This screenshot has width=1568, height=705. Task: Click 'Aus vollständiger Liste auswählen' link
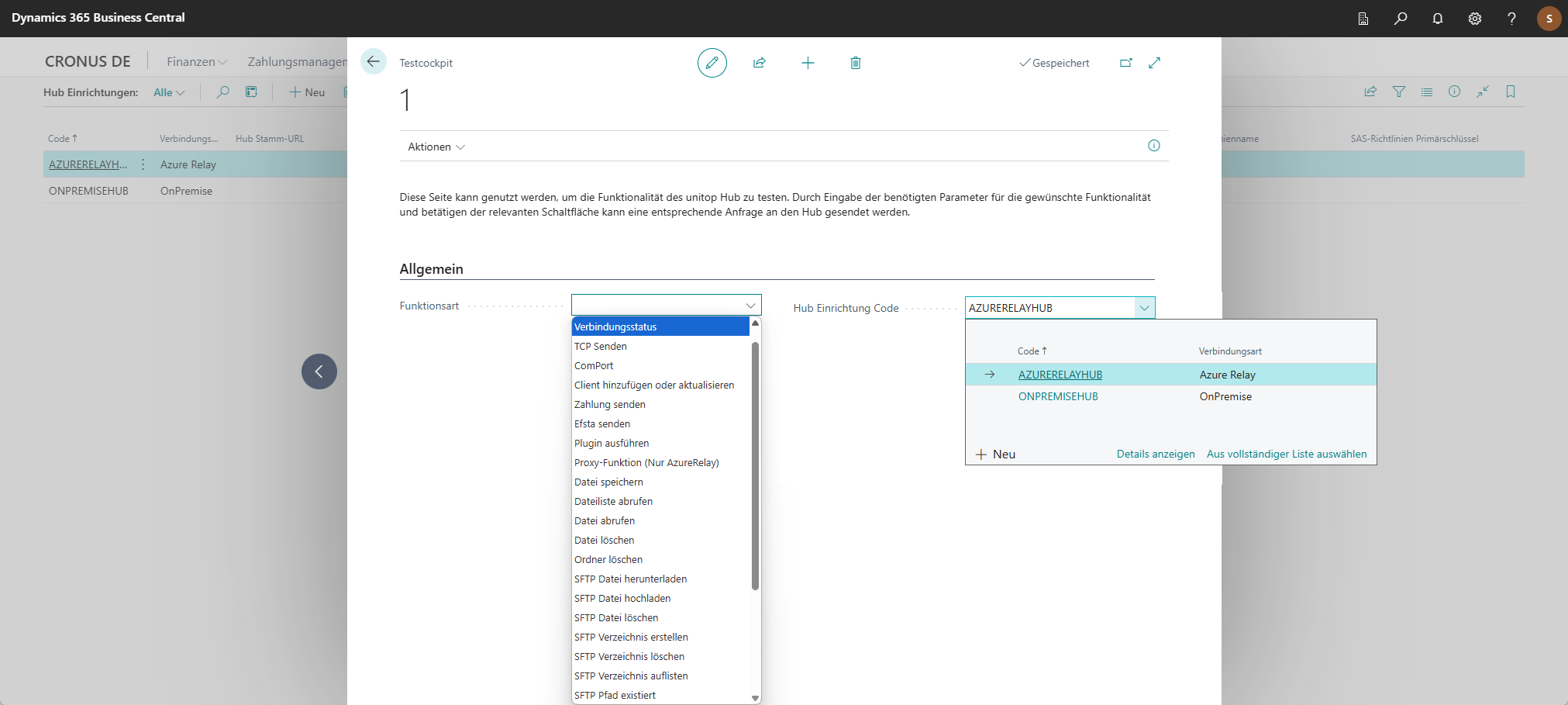coord(1287,454)
